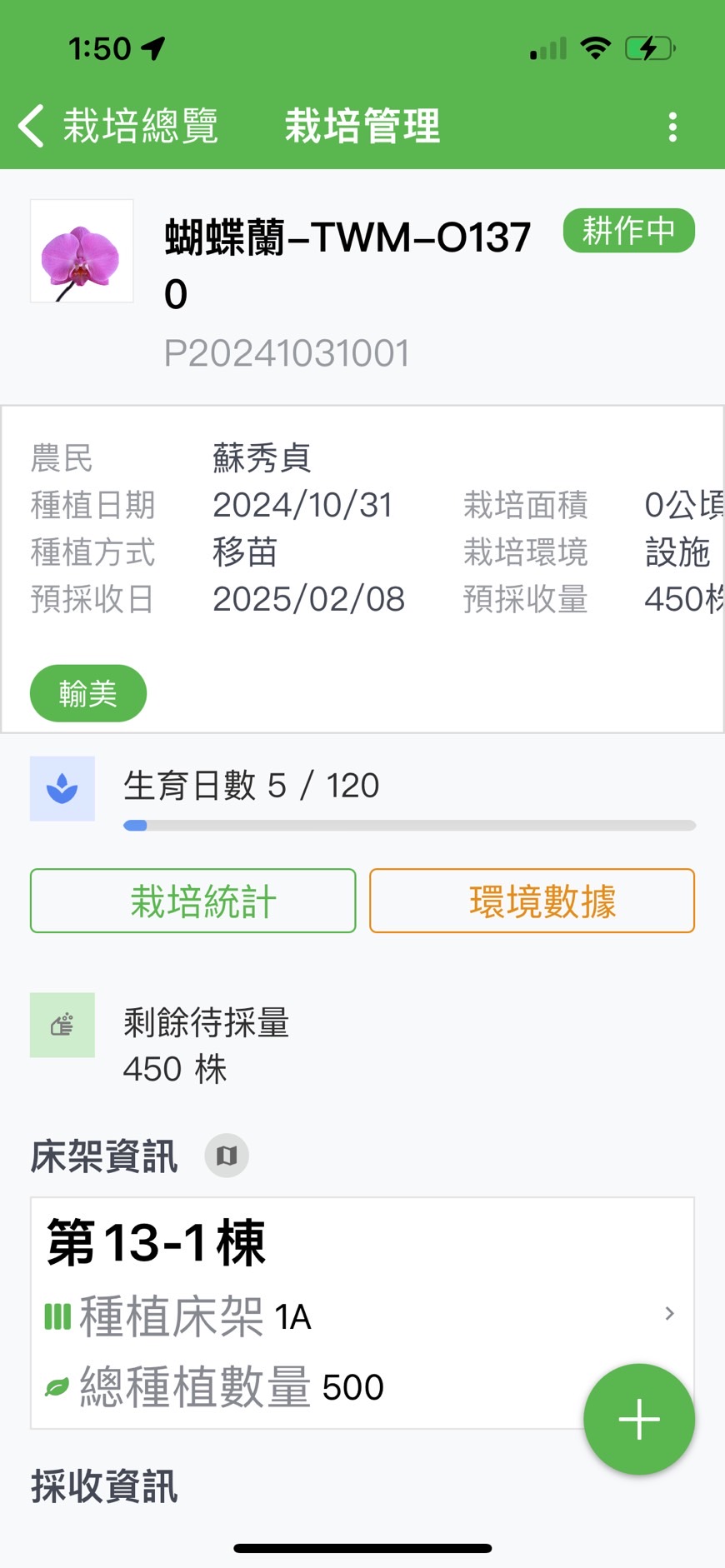
Task: Tap the battery charging status icon
Action: click(x=649, y=48)
